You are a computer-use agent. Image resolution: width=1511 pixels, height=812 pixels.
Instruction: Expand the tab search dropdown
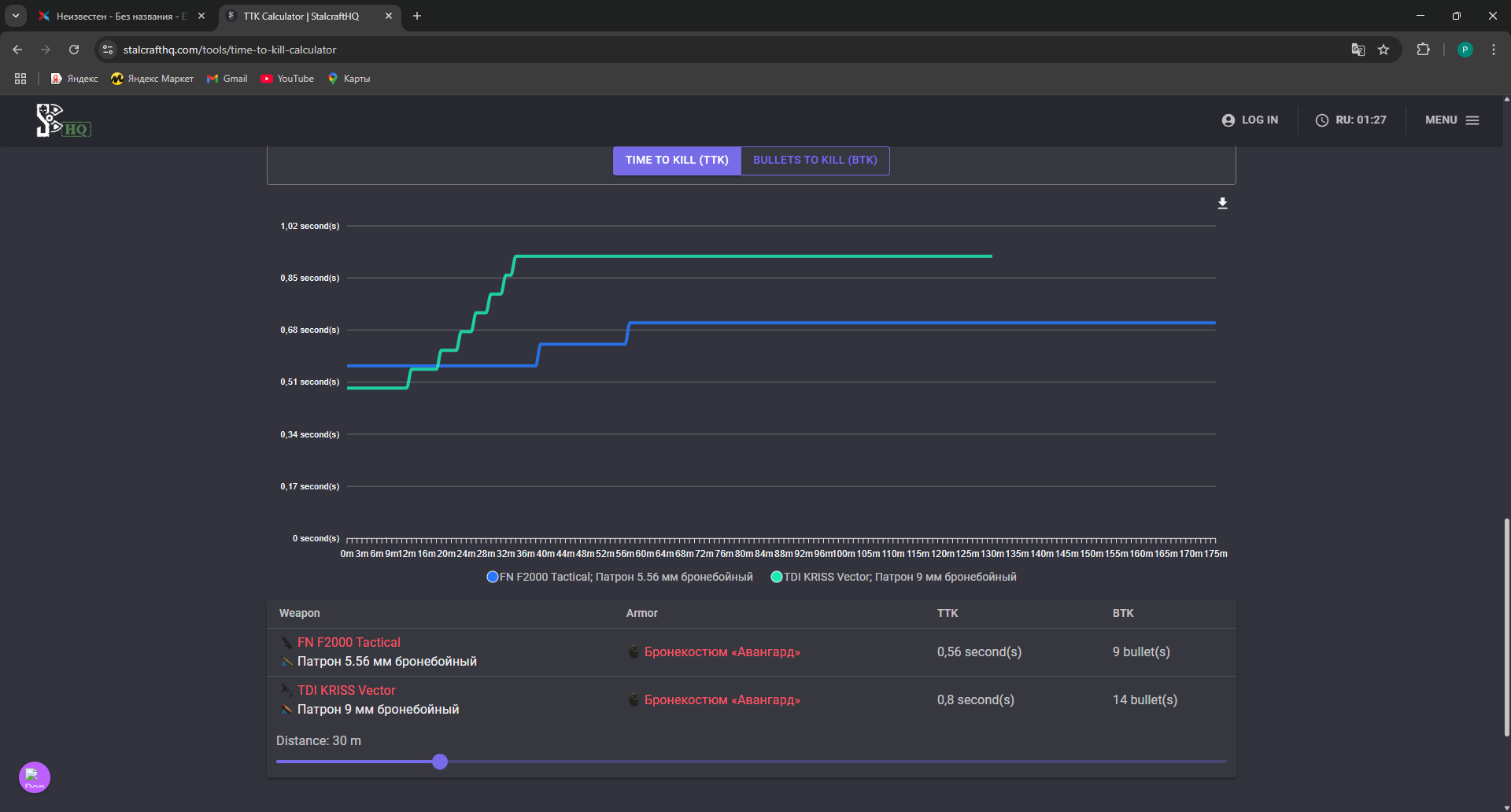(16, 16)
